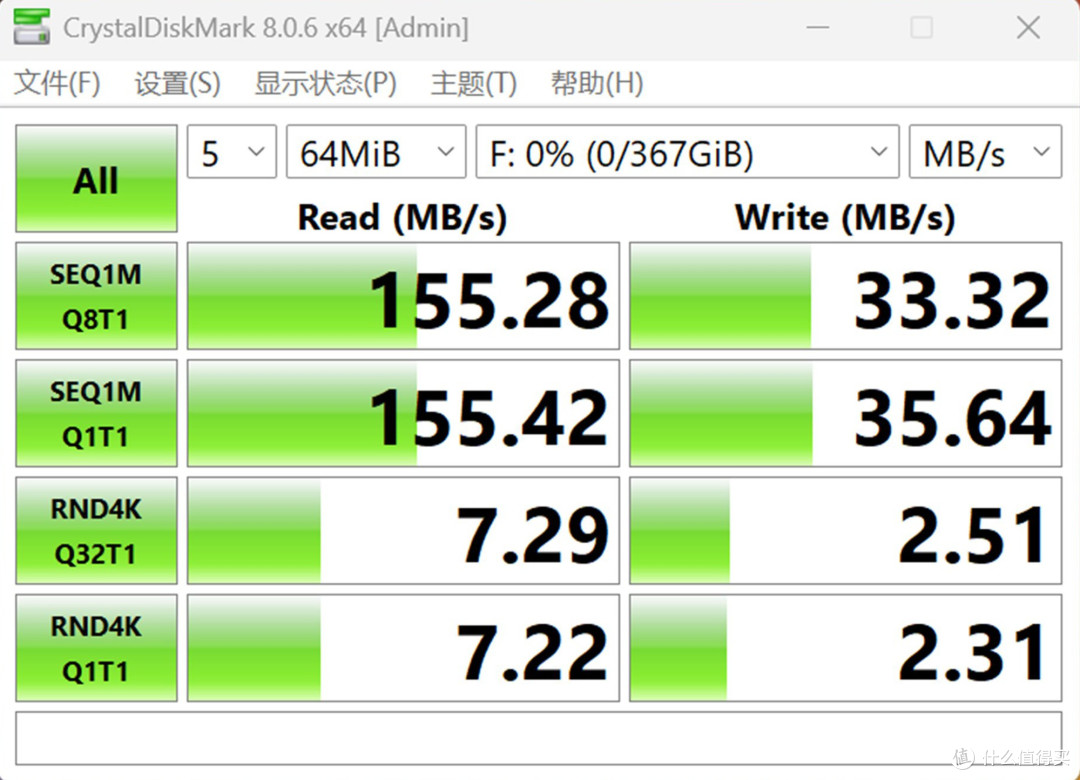Select the 7.29 read result

(x=403, y=531)
